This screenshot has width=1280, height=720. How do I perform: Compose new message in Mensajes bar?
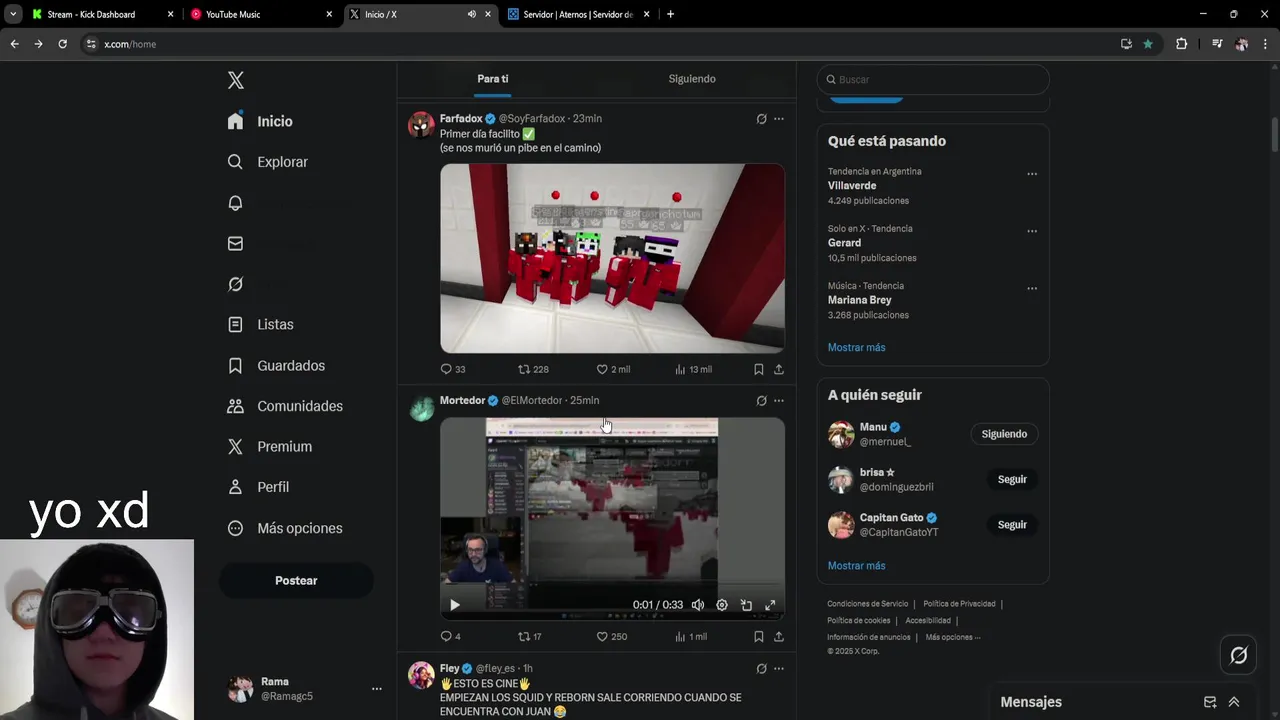[1210, 702]
